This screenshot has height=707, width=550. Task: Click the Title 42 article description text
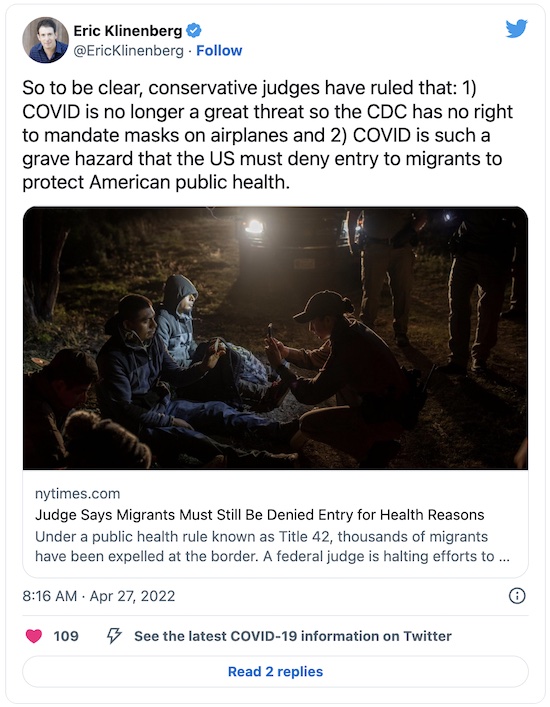(x=272, y=546)
